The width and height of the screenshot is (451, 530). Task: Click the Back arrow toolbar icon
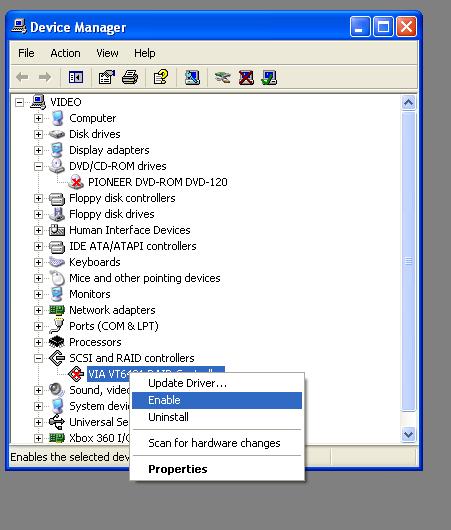tap(22, 77)
